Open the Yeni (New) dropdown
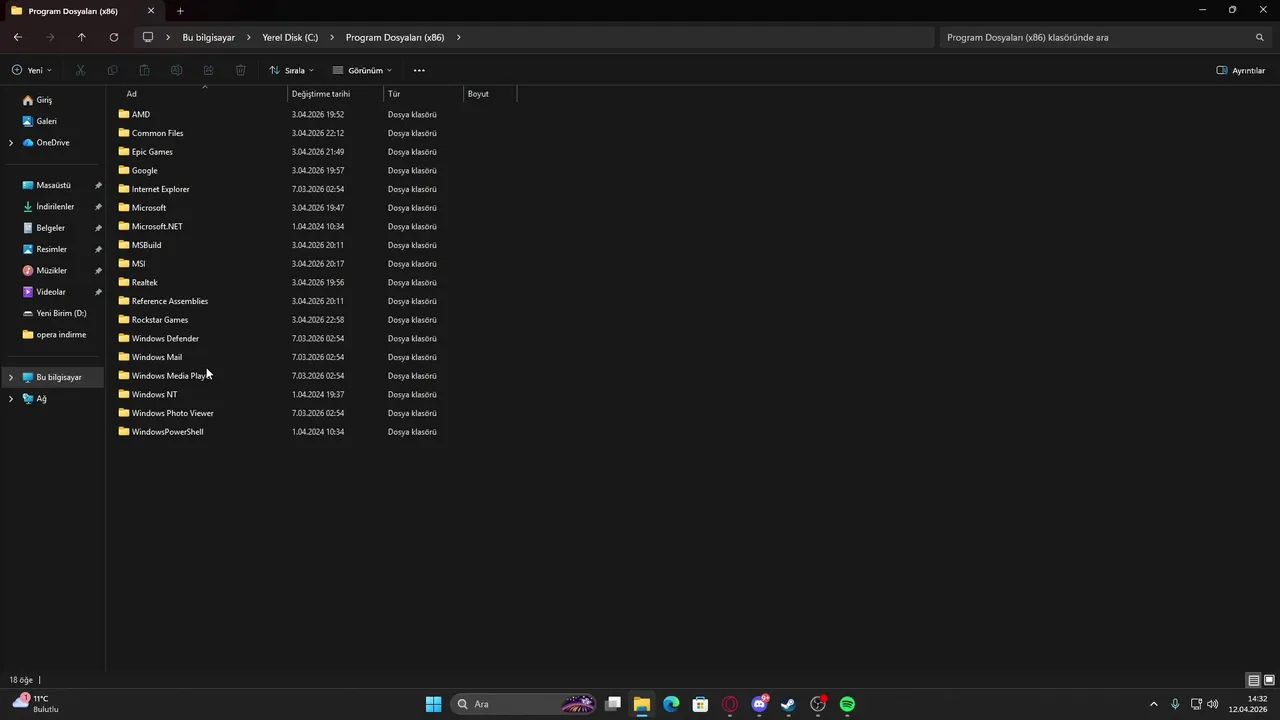 tap(32, 70)
